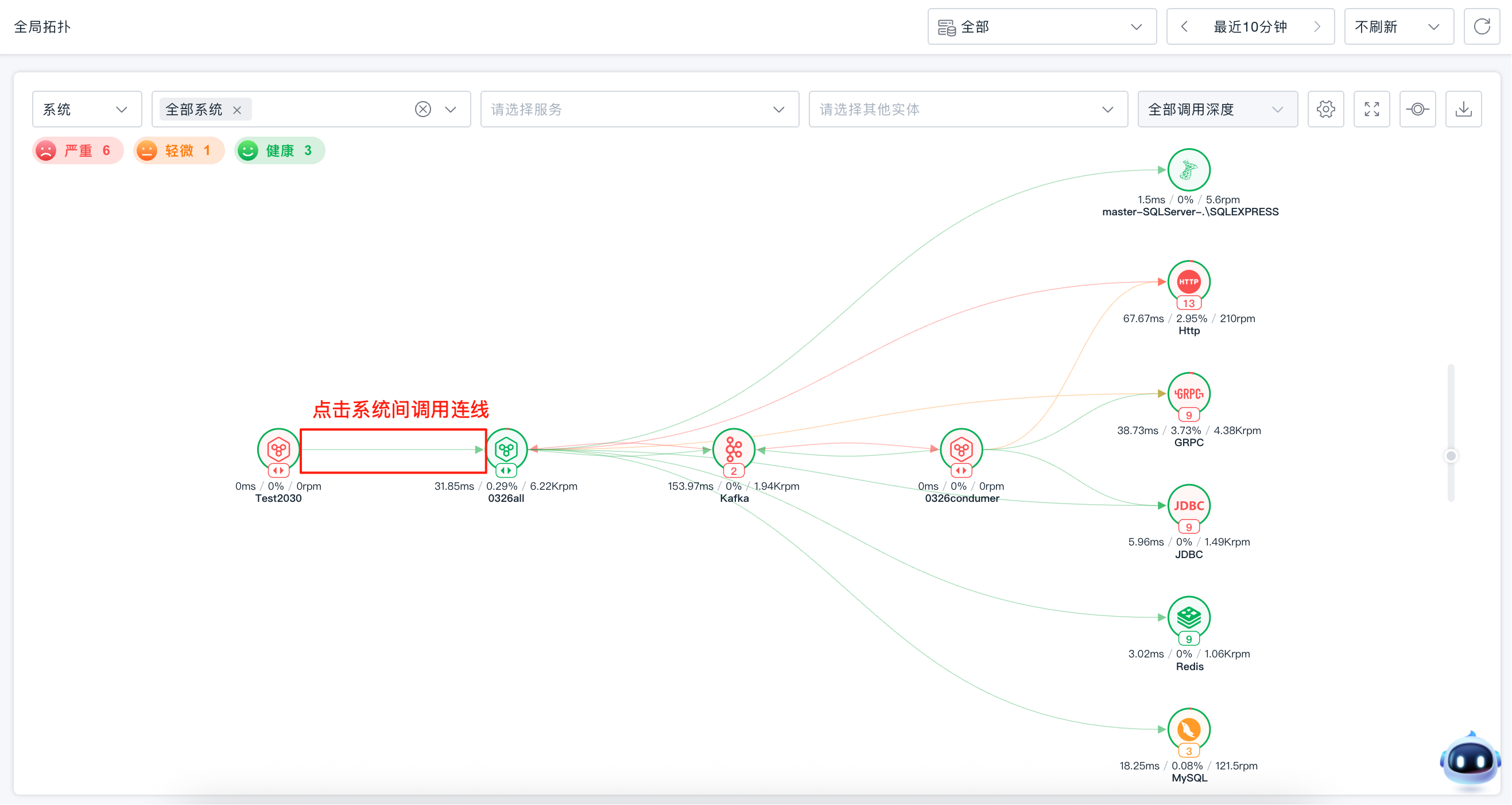Click the JDBC node badge 9
The height and width of the screenshot is (805, 1512).
(x=1189, y=527)
